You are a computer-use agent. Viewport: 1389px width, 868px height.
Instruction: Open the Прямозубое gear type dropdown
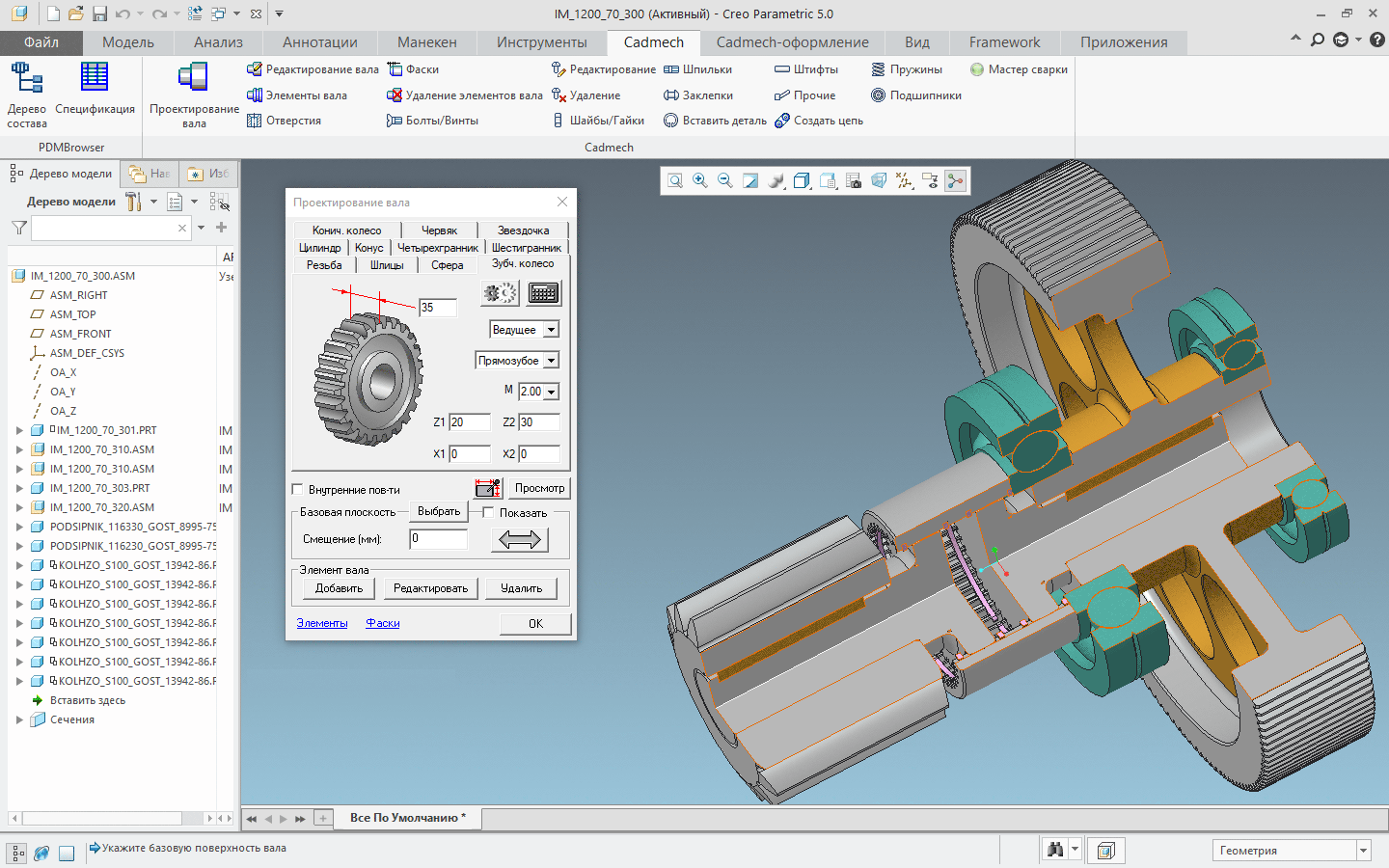[551, 361]
